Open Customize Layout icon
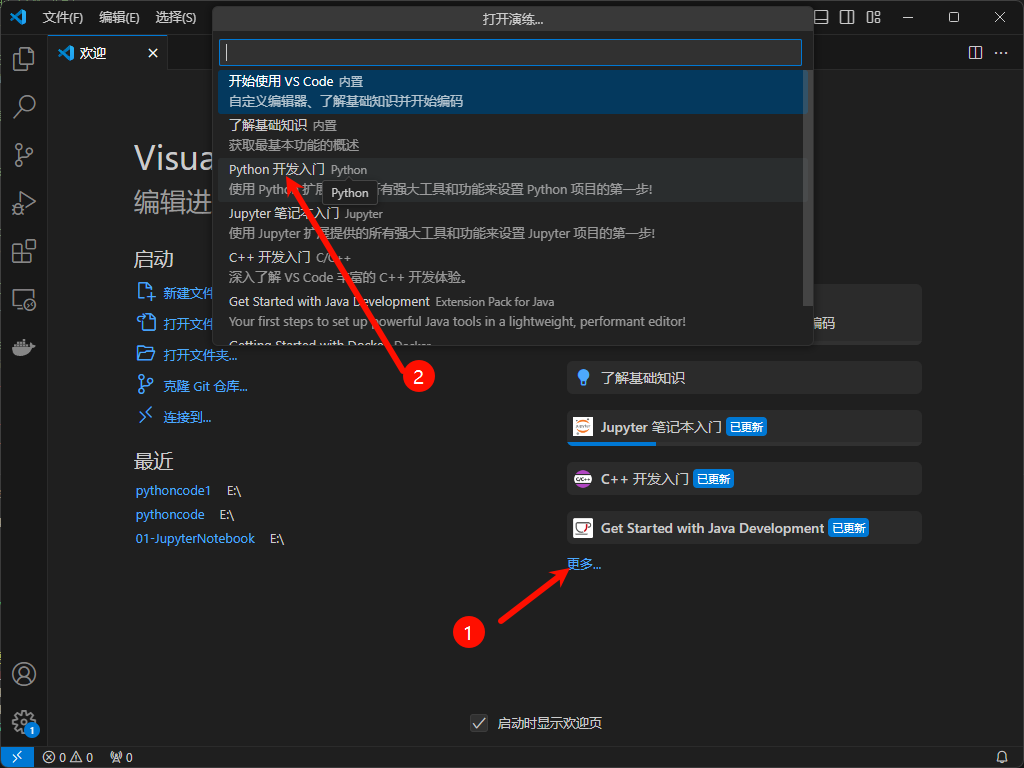 coord(873,18)
